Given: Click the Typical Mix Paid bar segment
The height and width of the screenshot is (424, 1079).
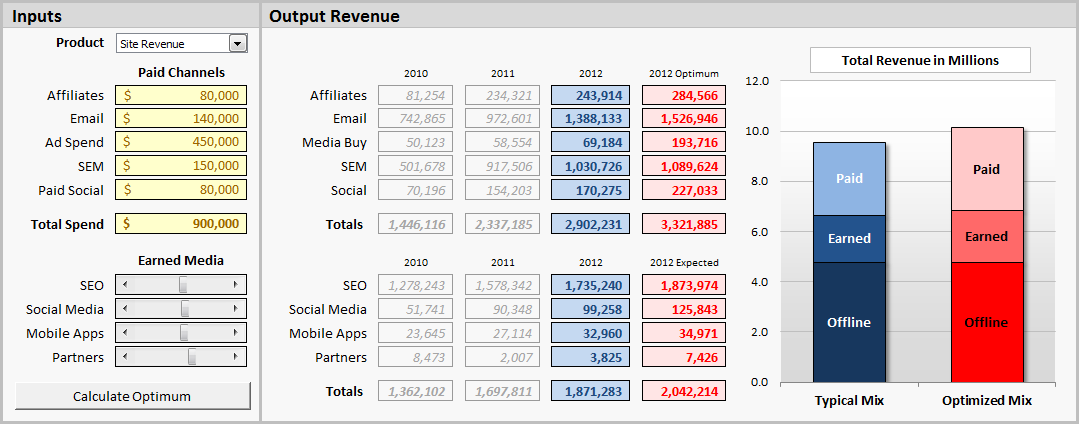Looking at the screenshot, I should [849, 178].
